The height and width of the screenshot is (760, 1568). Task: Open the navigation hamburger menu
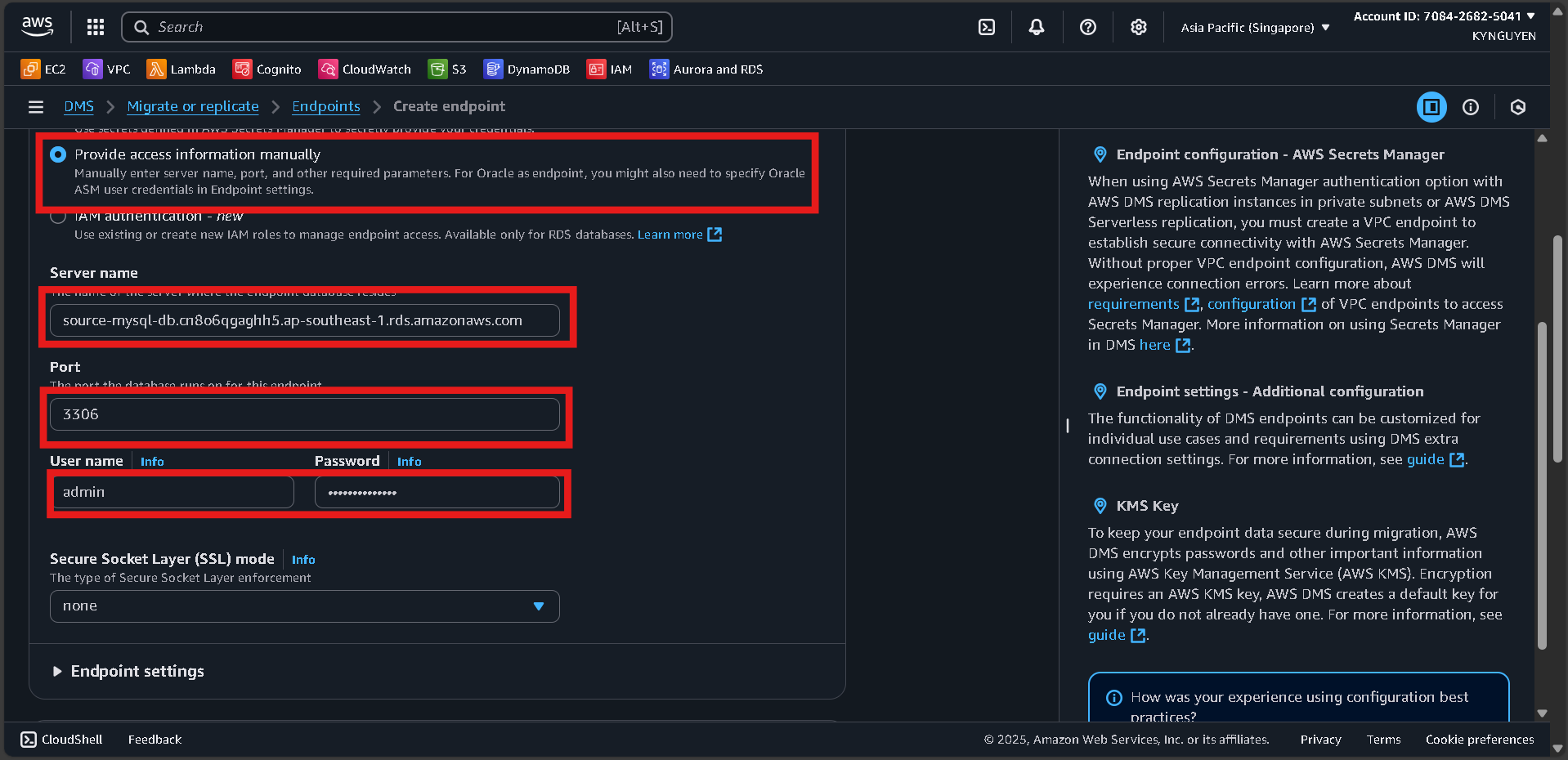click(35, 106)
